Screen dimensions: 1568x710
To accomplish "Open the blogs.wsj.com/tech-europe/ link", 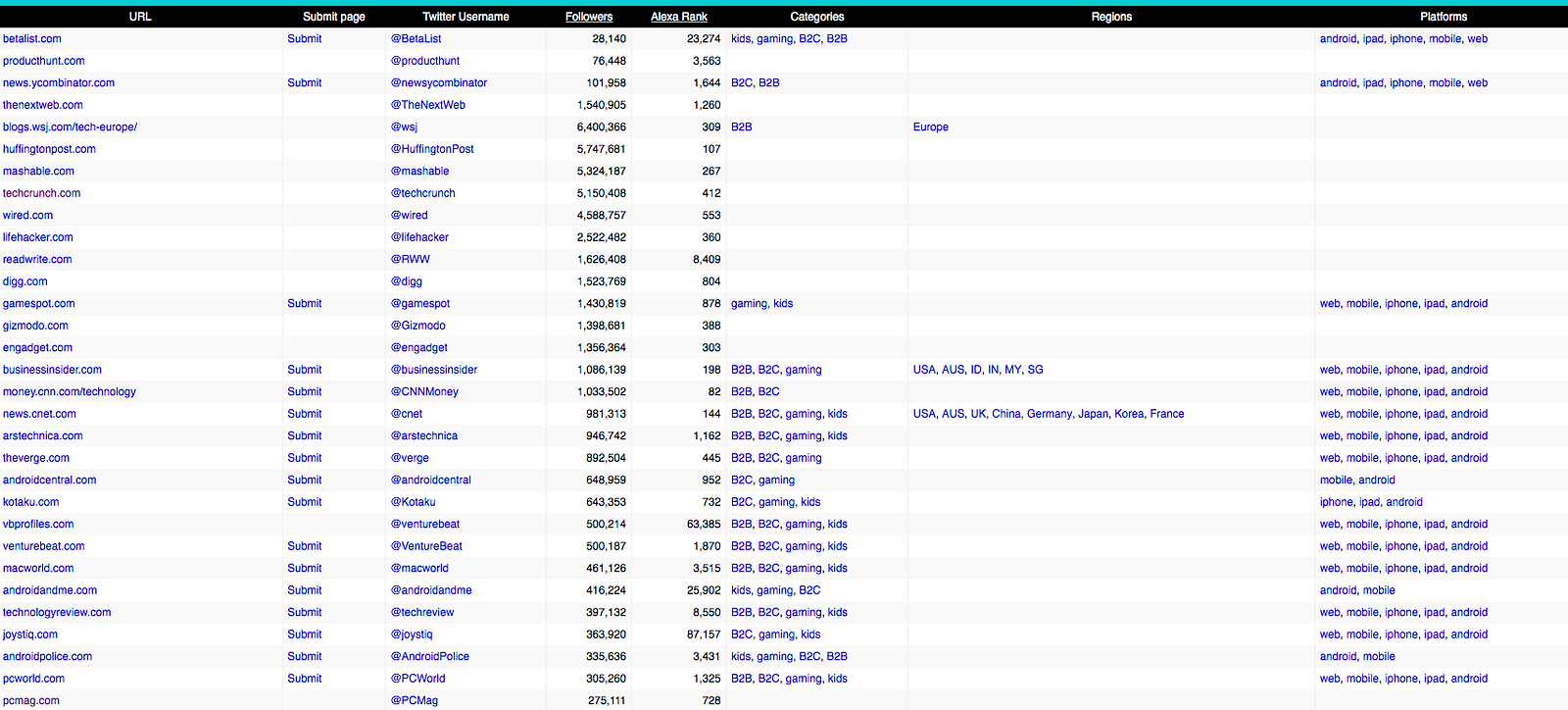I will click(x=71, y=127).
